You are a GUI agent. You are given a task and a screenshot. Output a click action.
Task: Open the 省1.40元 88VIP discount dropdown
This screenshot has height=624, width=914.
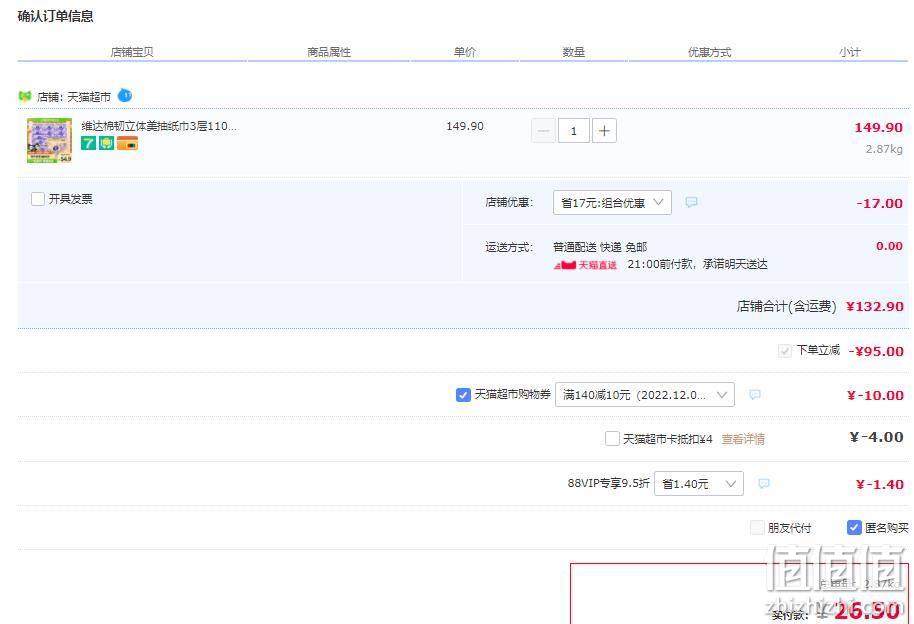click(x=699, y=483)
